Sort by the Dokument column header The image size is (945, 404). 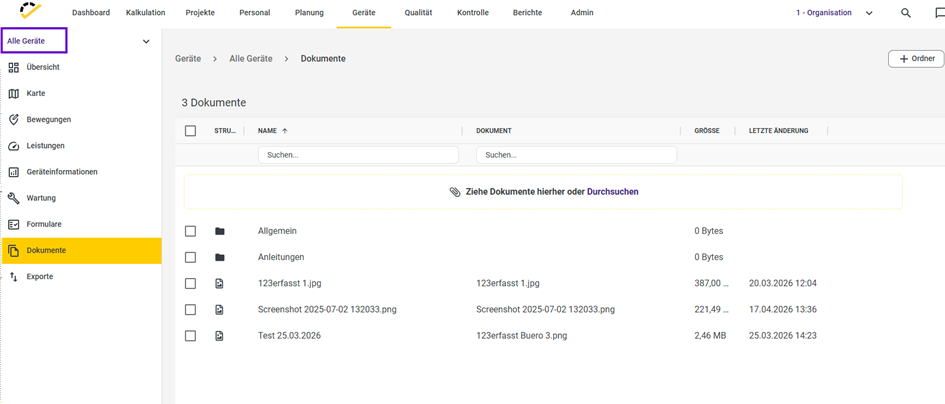click(494, 131)
